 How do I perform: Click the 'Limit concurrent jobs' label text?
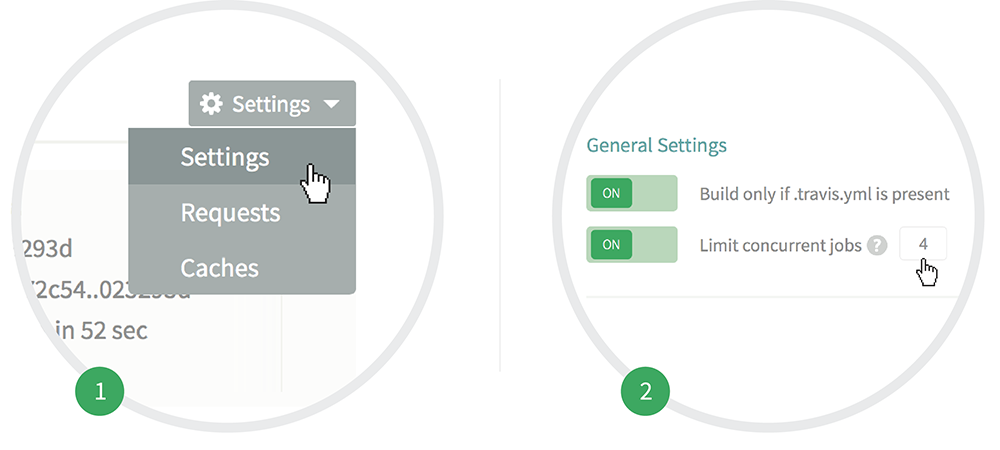pos(780,245)
